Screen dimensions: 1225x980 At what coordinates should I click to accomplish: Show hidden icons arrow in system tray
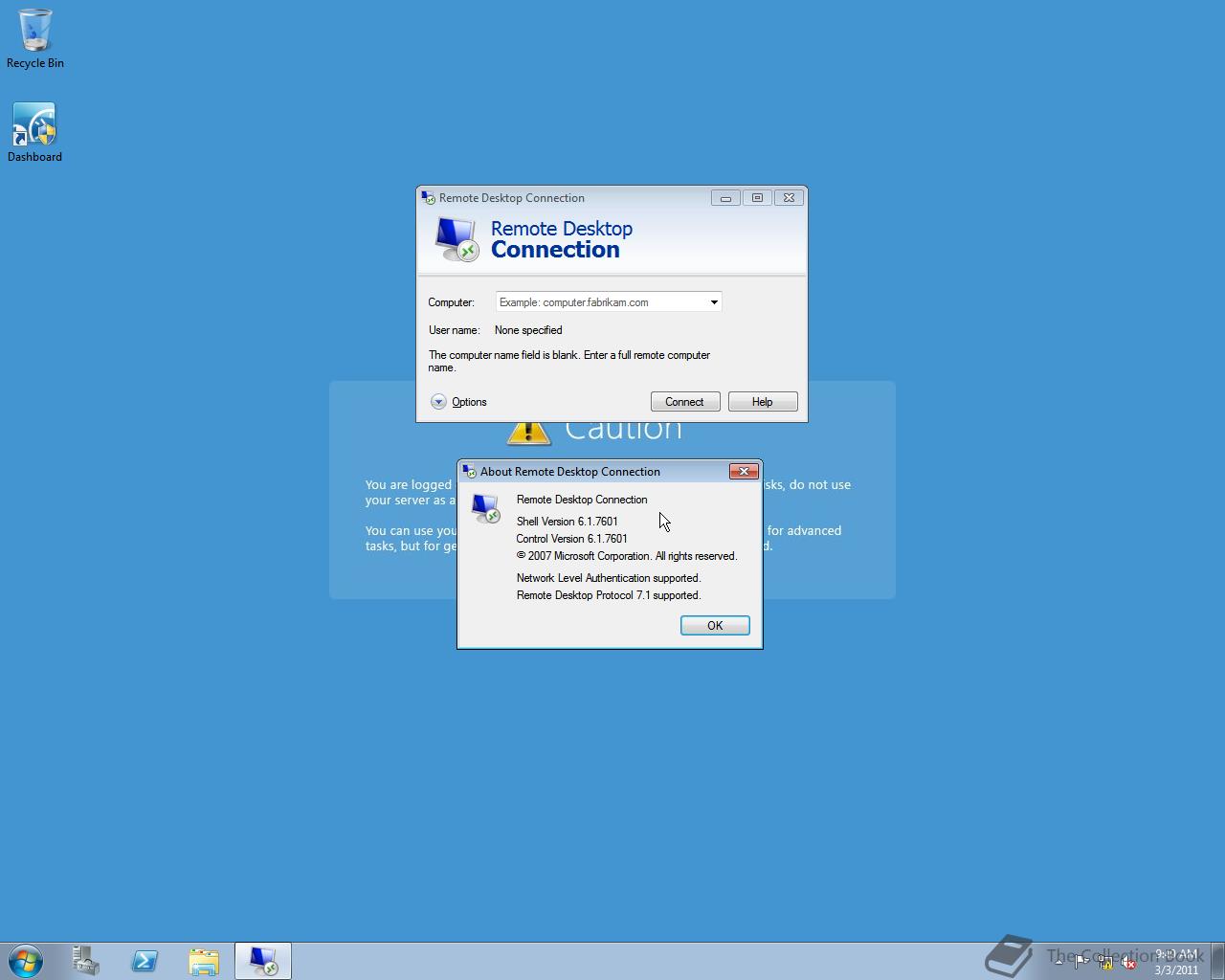tap(1058, 962)
